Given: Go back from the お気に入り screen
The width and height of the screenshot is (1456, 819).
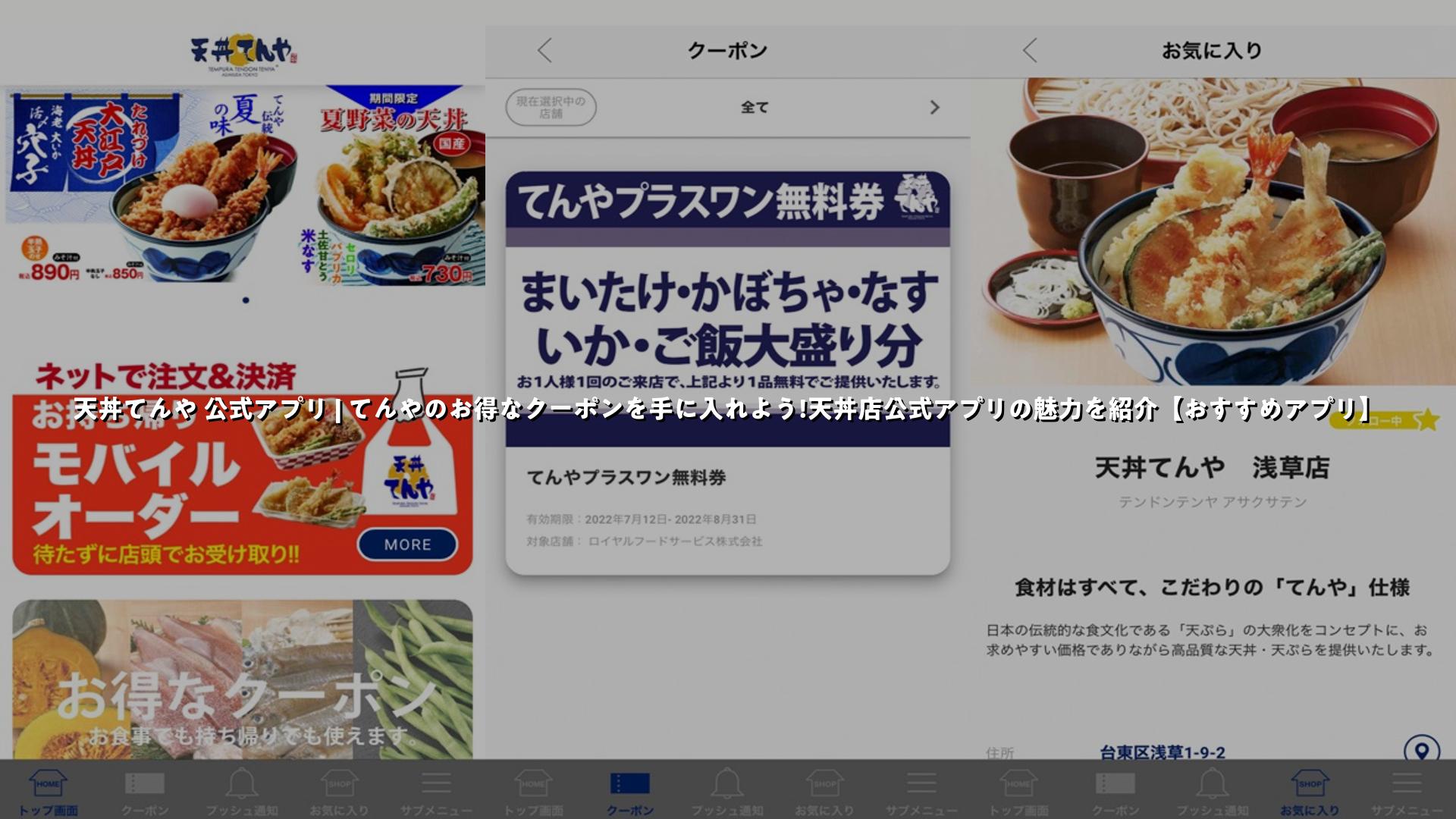Looking at the screenshot, I should click(x=1029, y=50).
